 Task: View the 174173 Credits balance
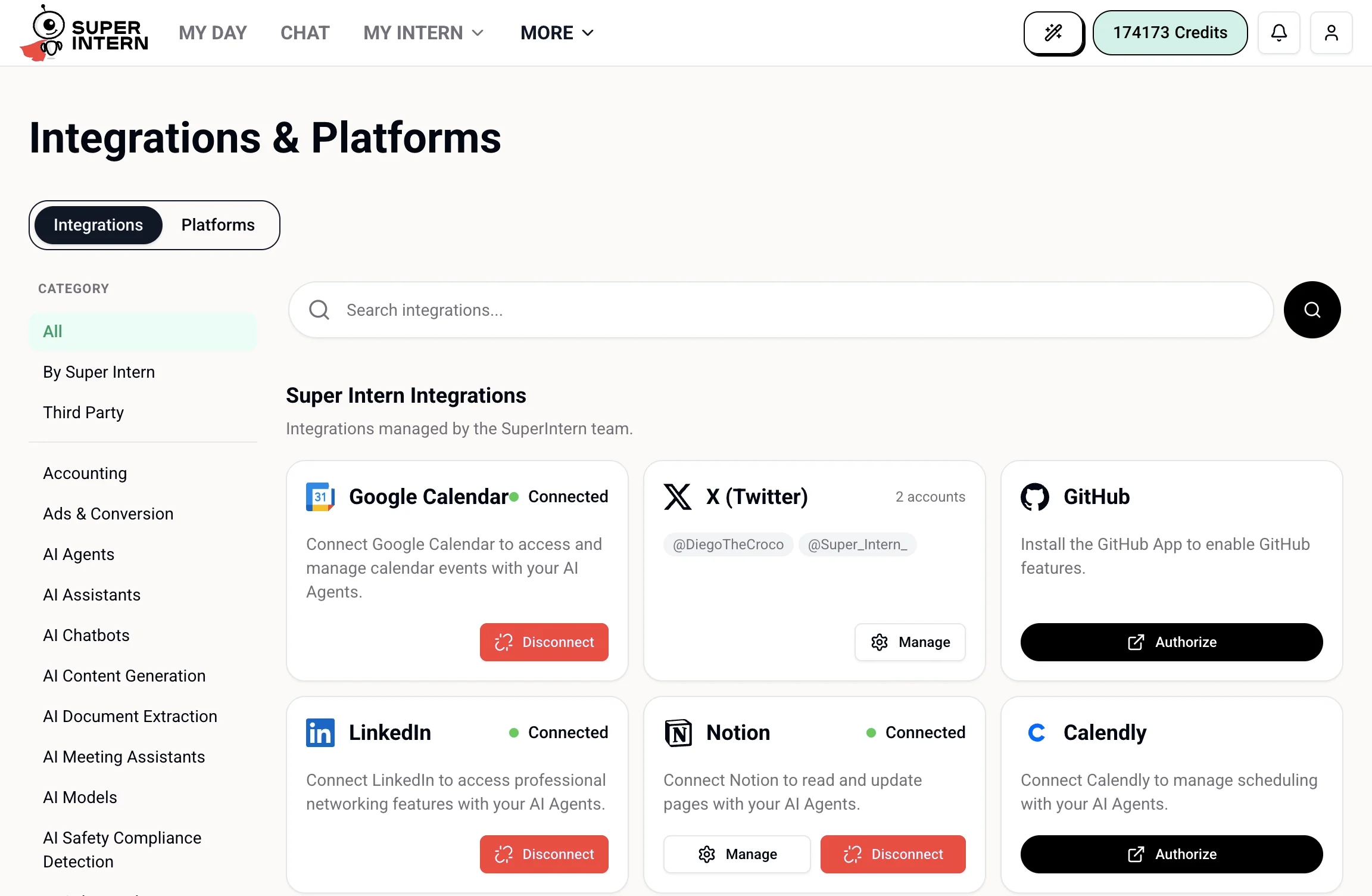click(x=1170, y=33)
